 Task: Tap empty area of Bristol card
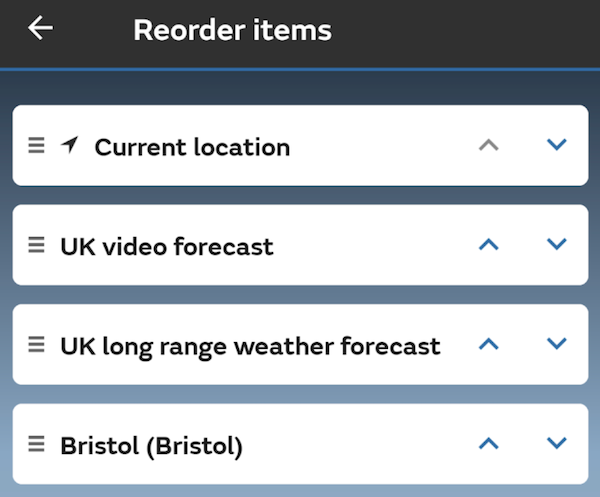click(360, 445)
